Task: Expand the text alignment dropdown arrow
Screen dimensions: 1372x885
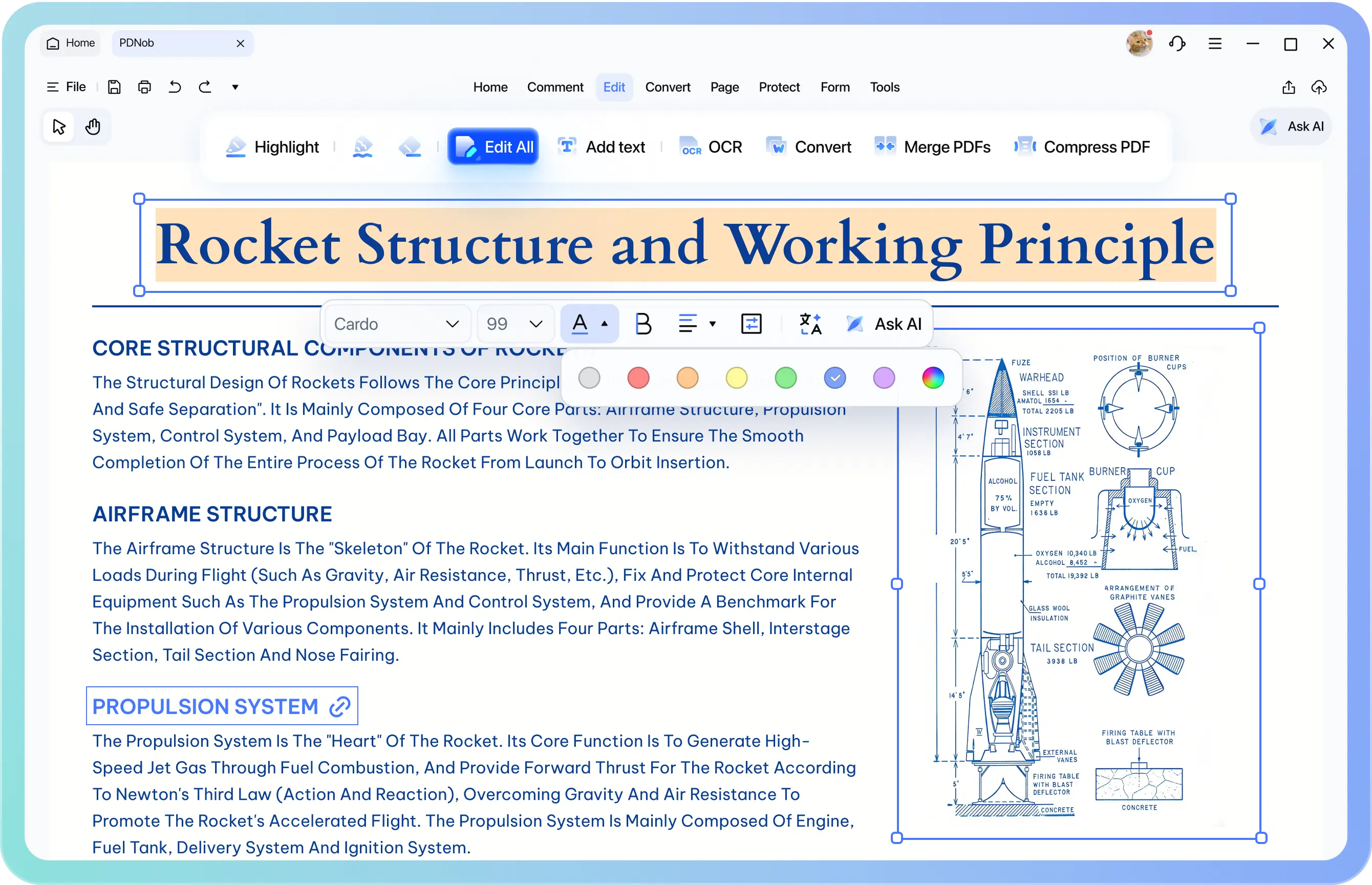Action: [x=713, y=324]
